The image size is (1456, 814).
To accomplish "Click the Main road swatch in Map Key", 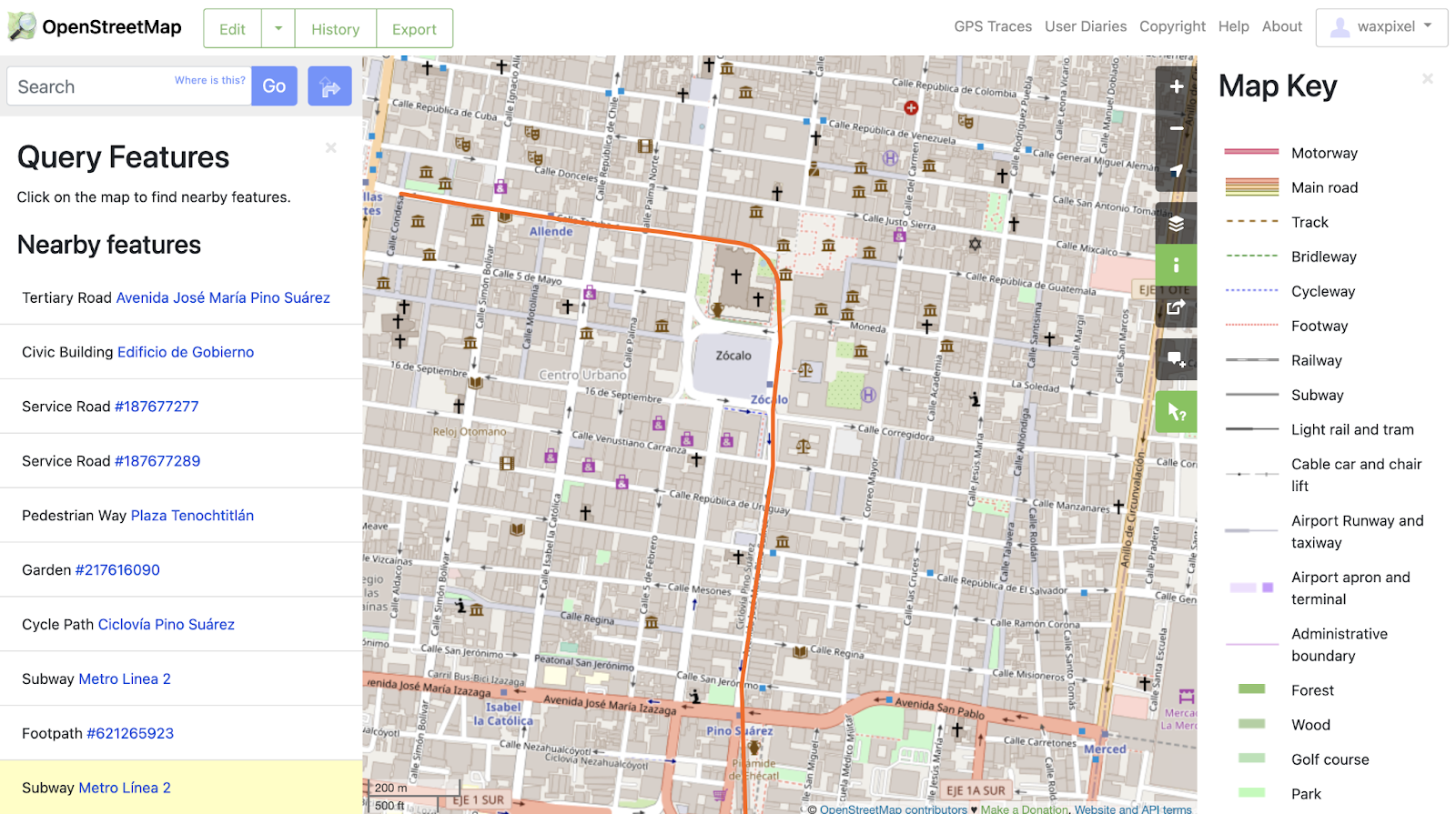I will pos(1252,187).
